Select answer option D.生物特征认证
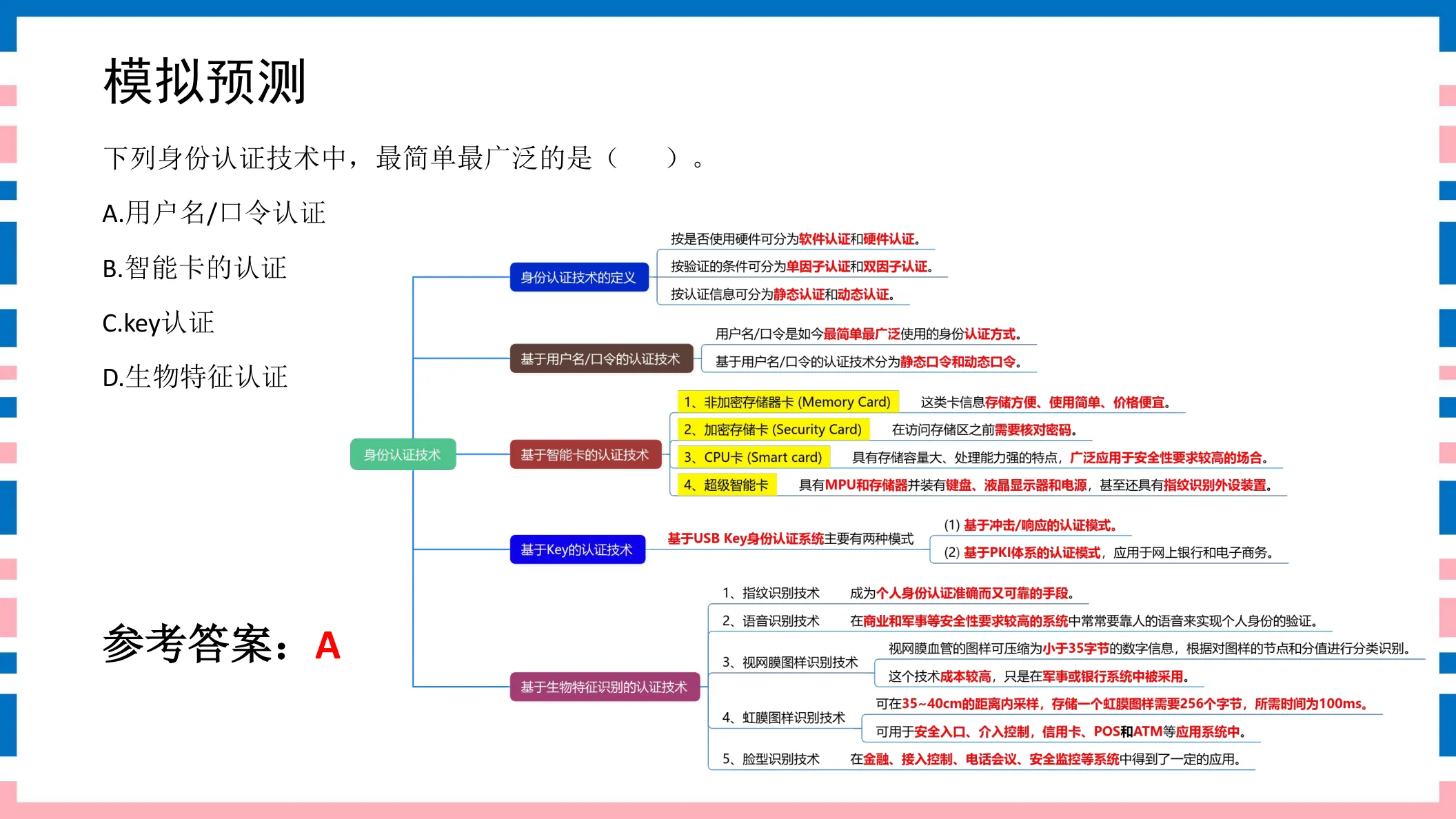Image resolution: width=1456 pixels, height=819 pixels. (195, 377)
